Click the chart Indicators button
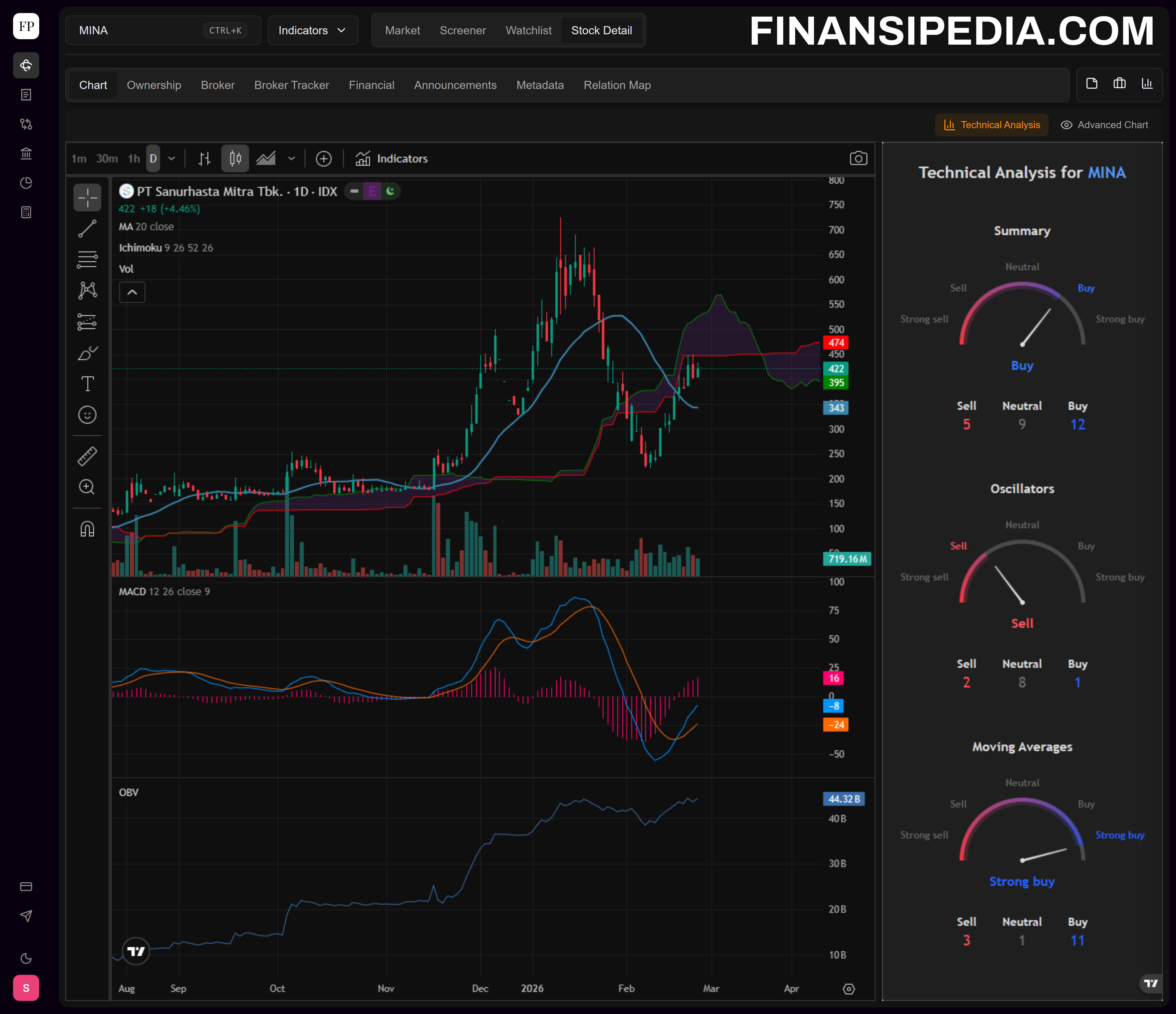 coord(392,159)
